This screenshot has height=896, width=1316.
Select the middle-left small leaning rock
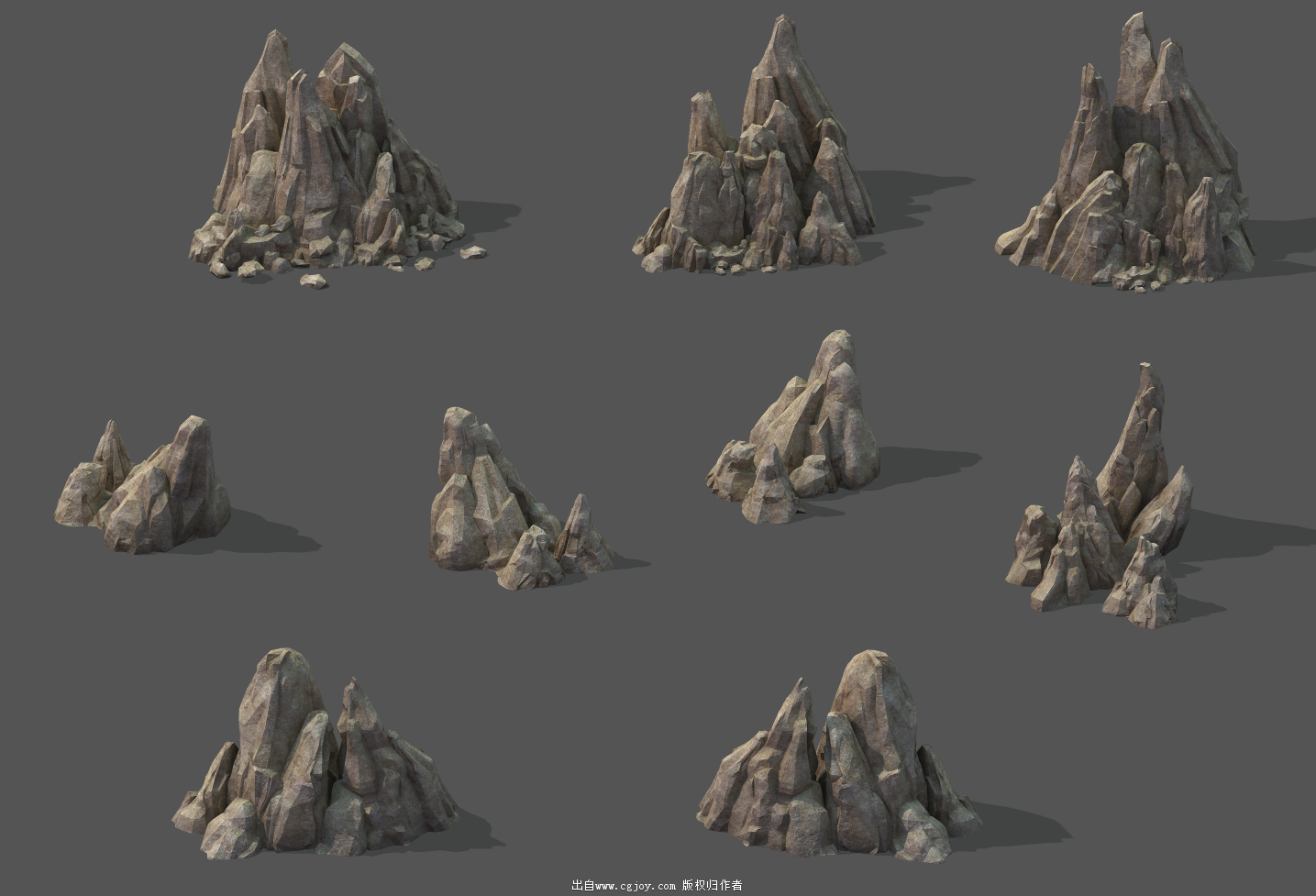tap(143, 486)
